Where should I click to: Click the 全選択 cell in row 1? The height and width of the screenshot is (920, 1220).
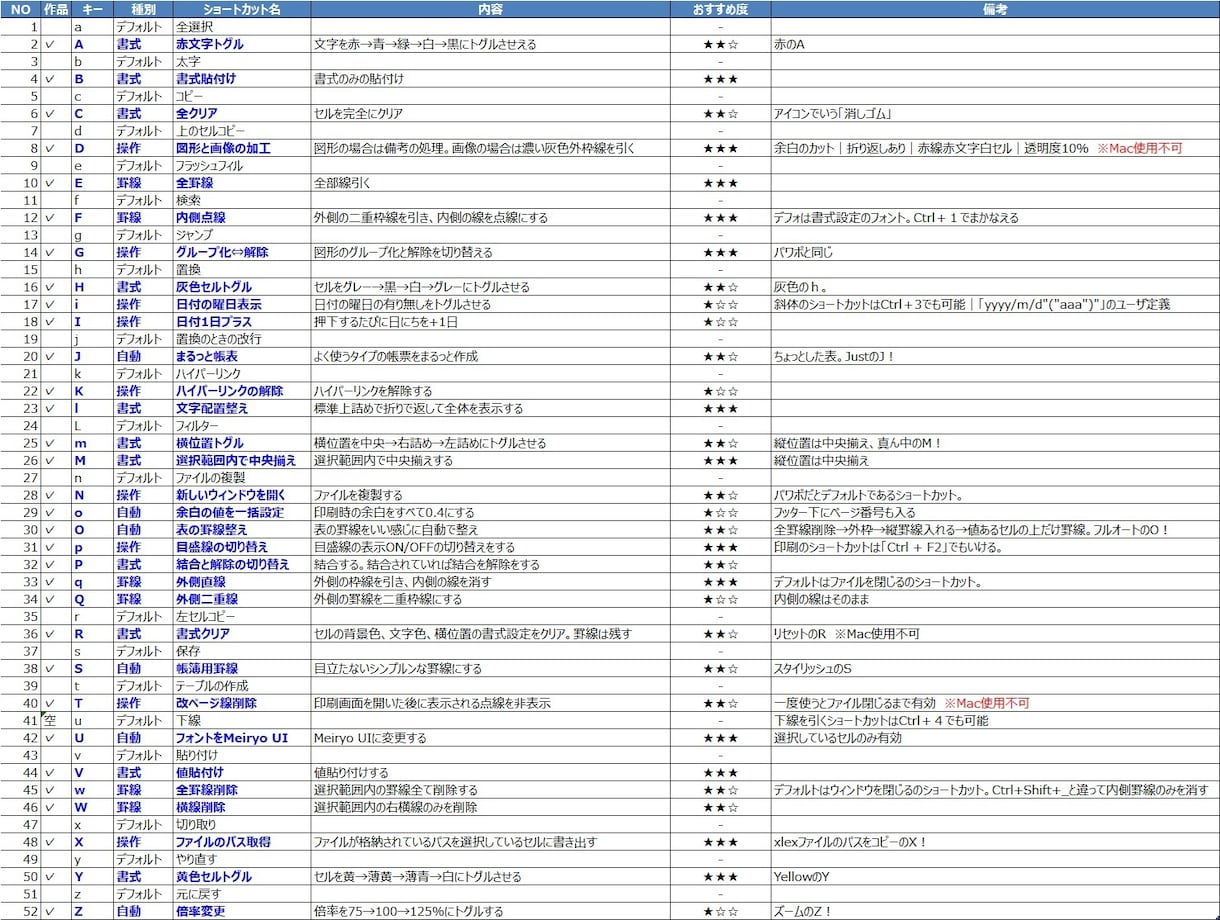pyautogui.click(x=241, y=27)
